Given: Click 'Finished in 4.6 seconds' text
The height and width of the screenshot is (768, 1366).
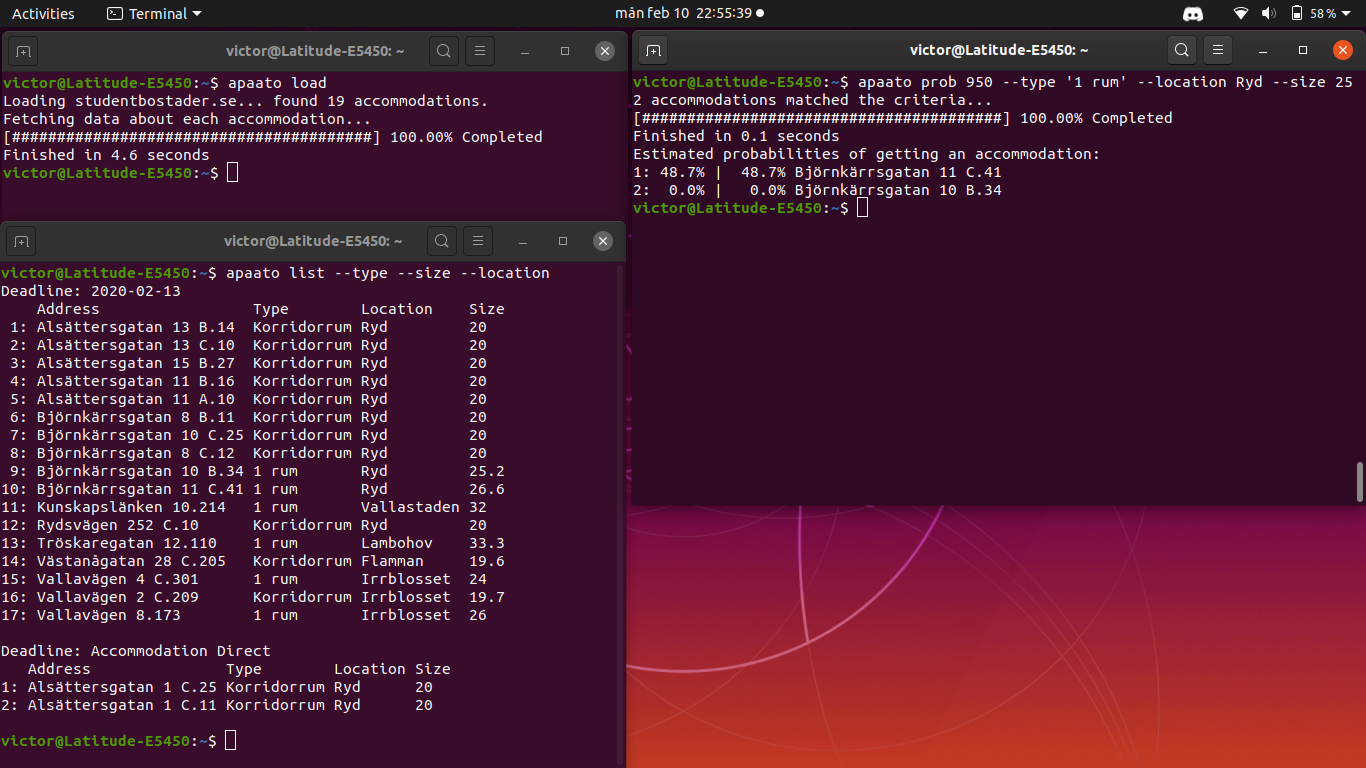Looking at the screenshot, I should pos(106,155).
